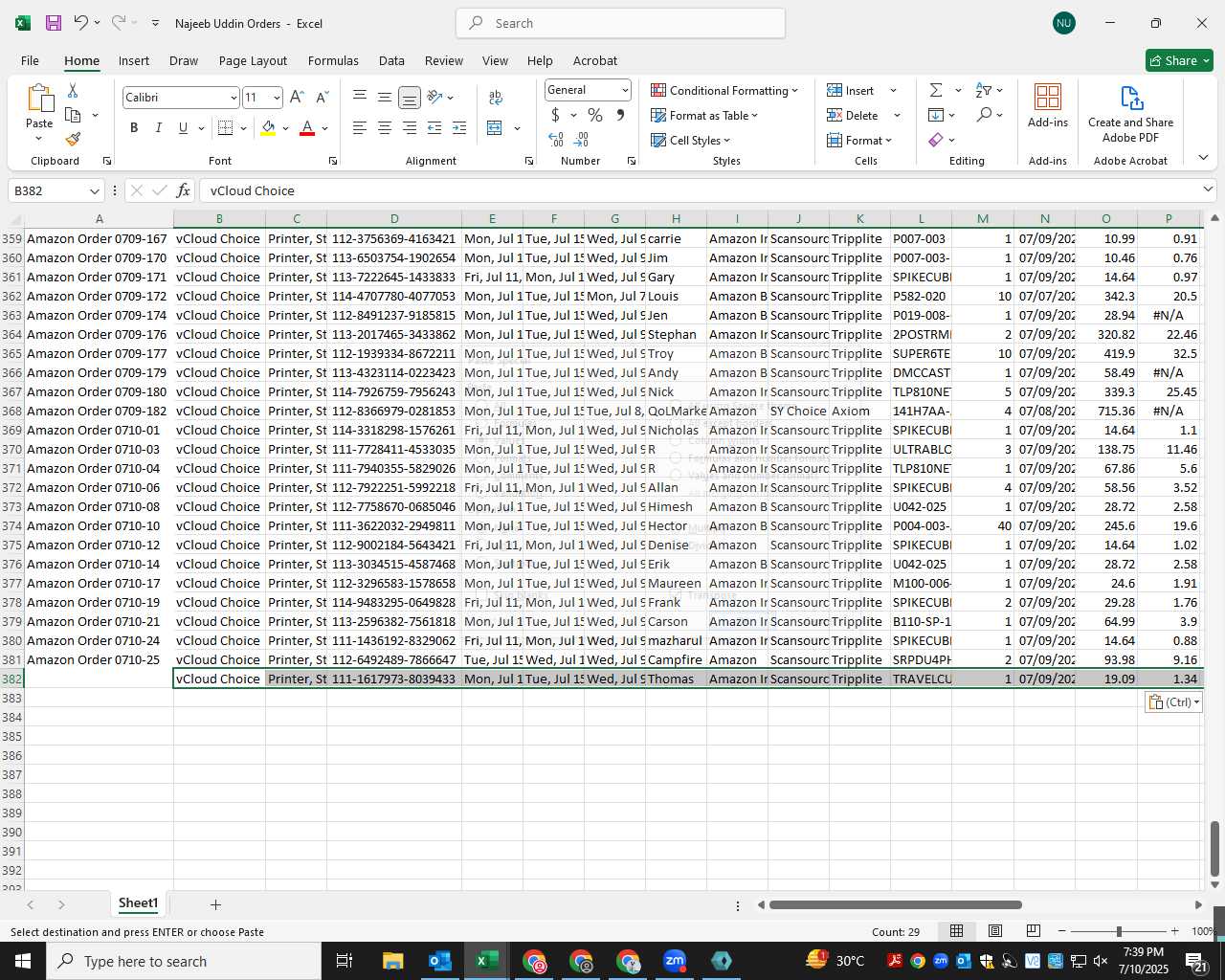Open Zoom app in Windows taskbar

pos(675,961)
